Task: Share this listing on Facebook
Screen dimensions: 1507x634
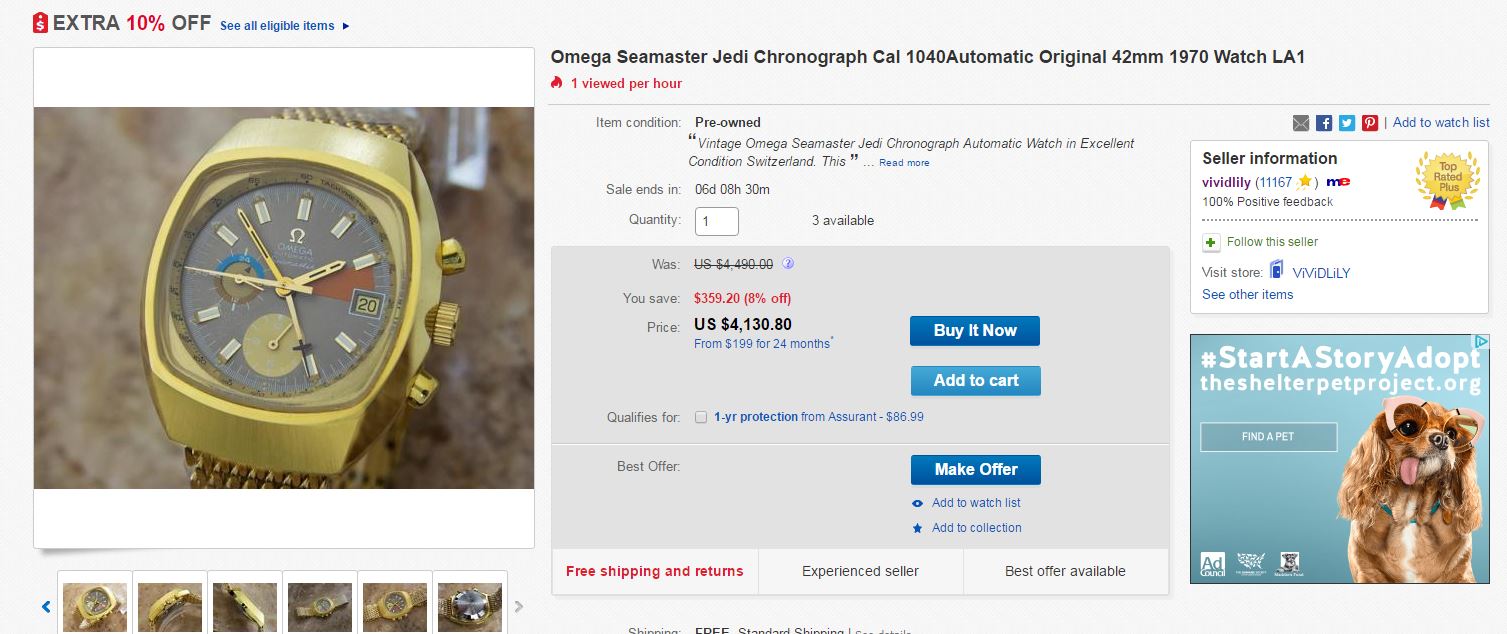Action: (1324, 123)
